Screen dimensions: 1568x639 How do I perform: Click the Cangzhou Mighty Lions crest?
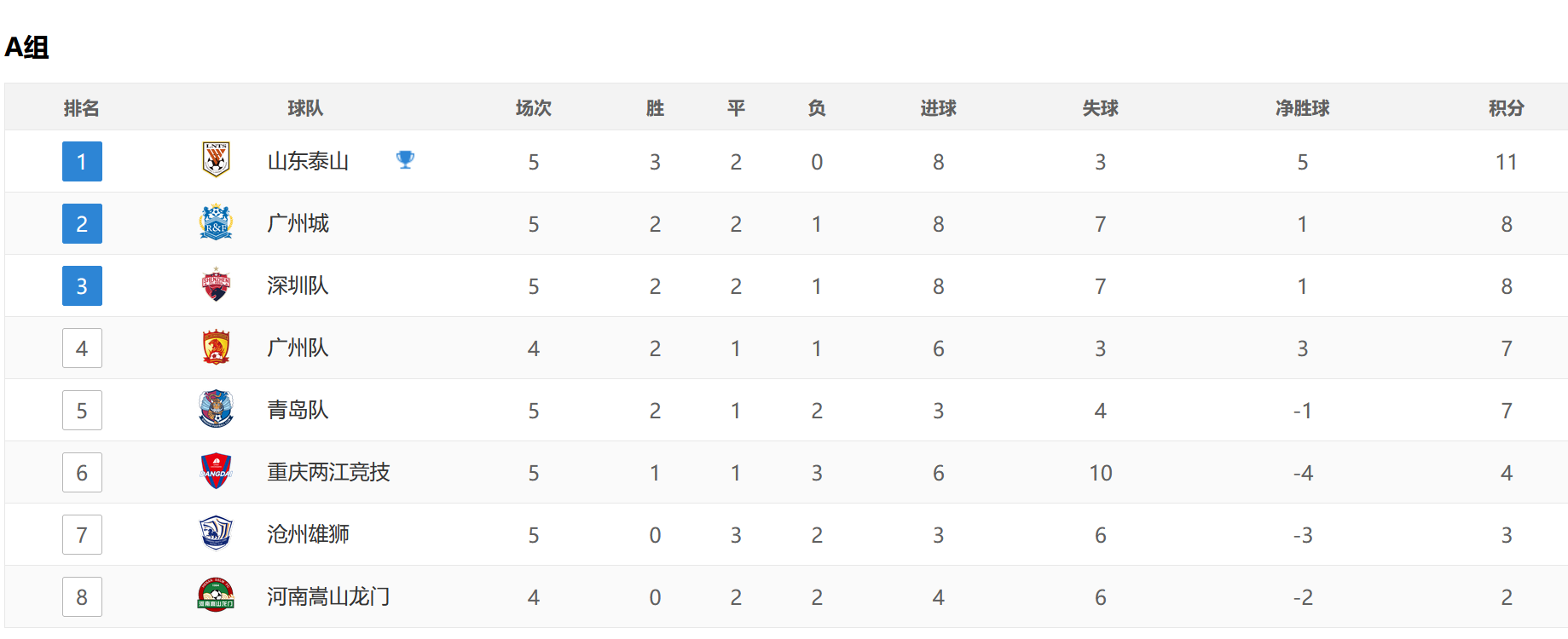[216, 533]
